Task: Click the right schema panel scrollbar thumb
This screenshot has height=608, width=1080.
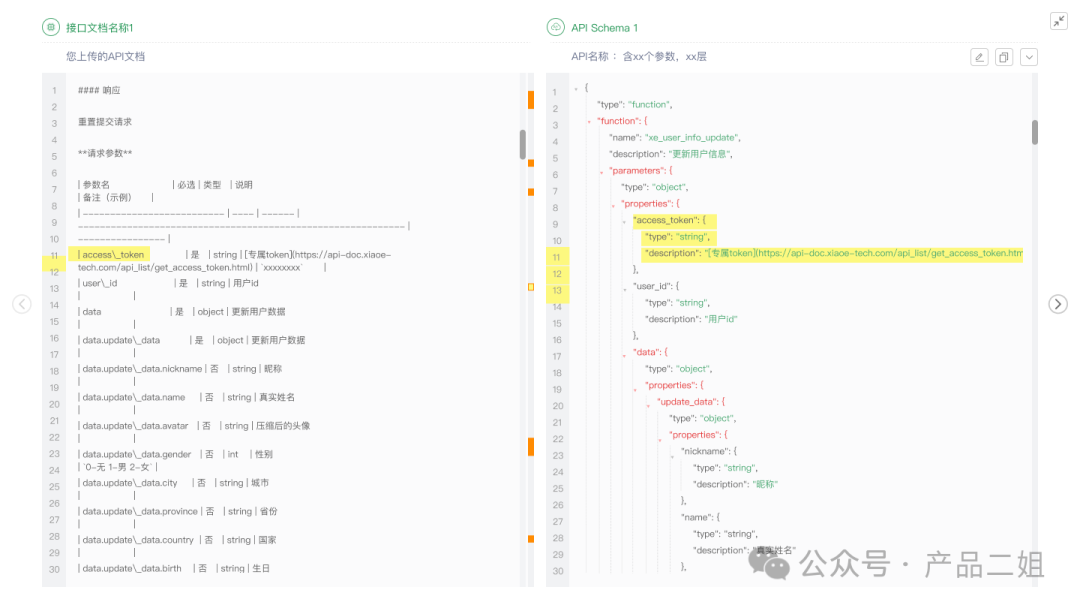Action: (x=1034, y=132)
